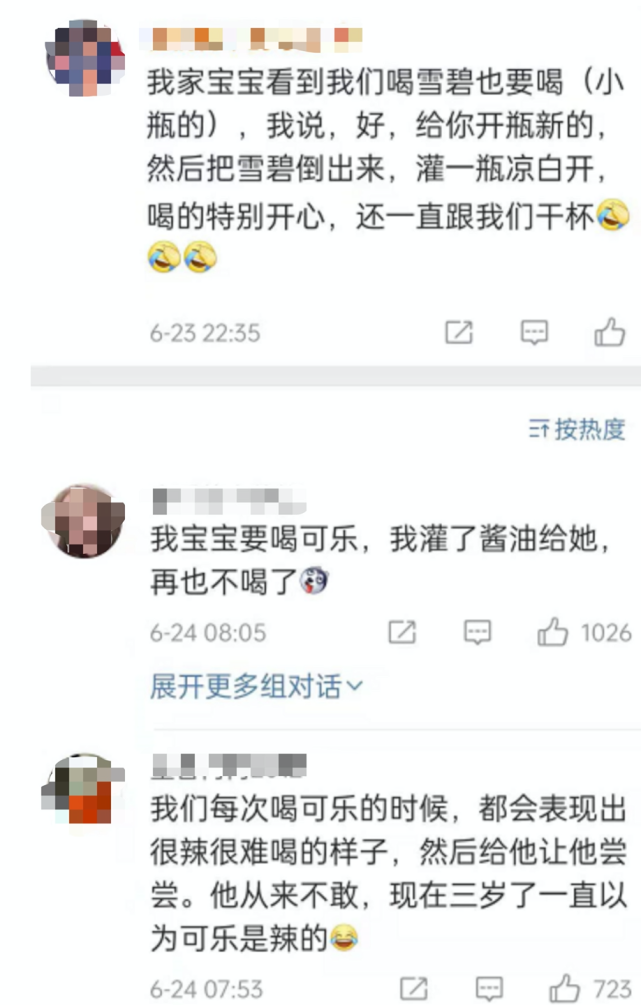This screenshot has height=1005, width=641.
Task: Share the Sprite comment posted 6-23 22:35
Action: tap(459, 332)
